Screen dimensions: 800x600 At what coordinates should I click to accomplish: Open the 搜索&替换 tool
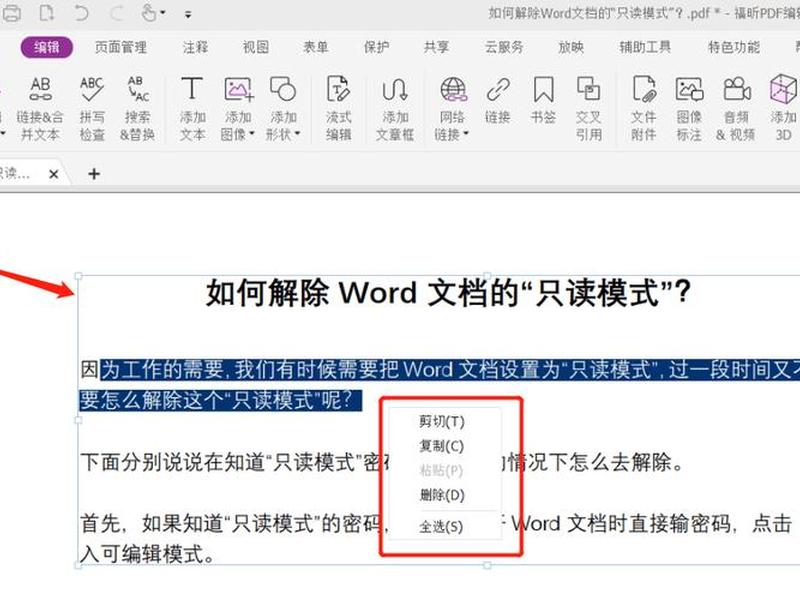137,108
